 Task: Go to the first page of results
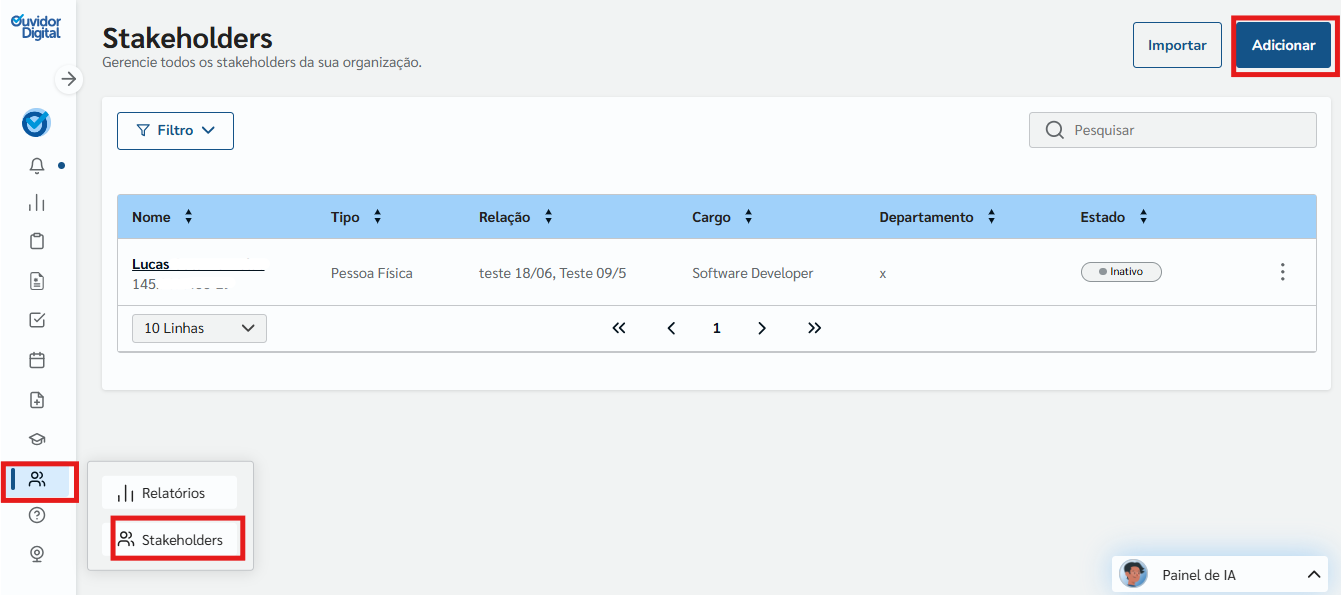point(619,328)
